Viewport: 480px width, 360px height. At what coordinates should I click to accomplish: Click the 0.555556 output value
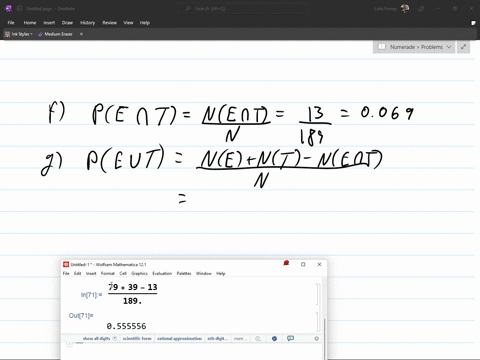coord(126,326)
